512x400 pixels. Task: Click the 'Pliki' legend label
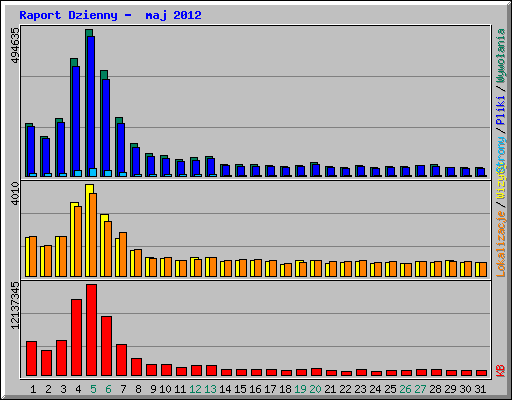pos(501,110)
